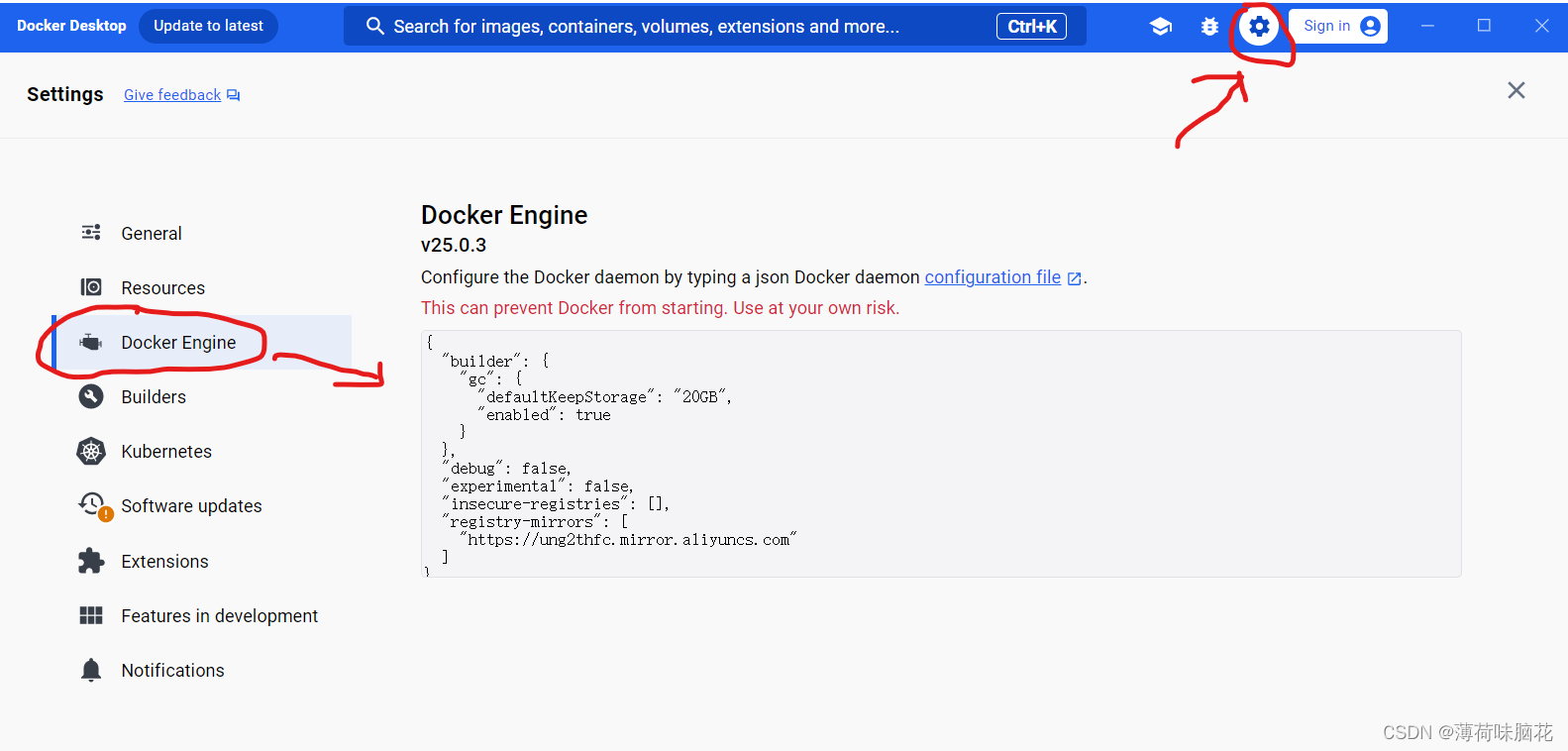1568x751 pixels.
Task: Click the registry mirror URL aliyuncs line
Action: (628, 540)
